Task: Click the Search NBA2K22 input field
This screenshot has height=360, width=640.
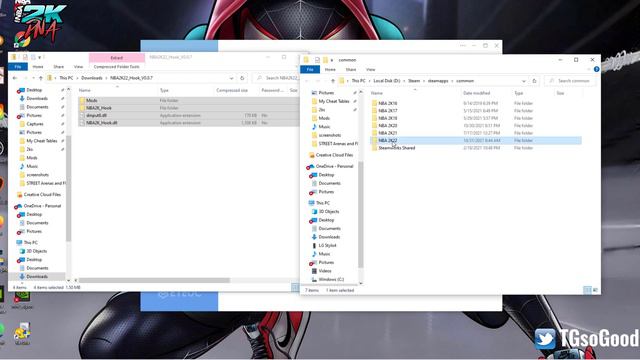Action: [276, 78]
